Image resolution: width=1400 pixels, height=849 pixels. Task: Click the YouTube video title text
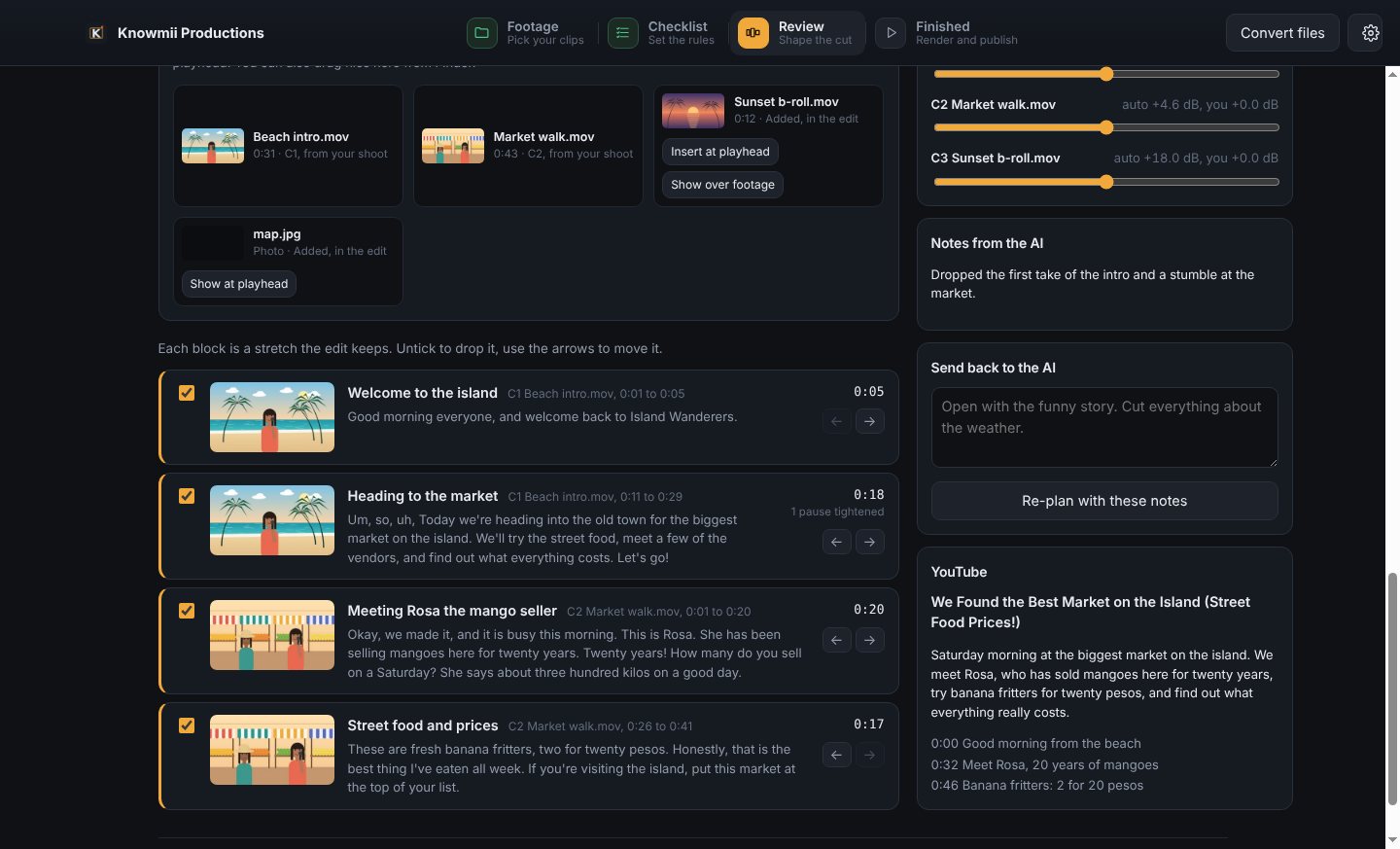click(1091, 613)
